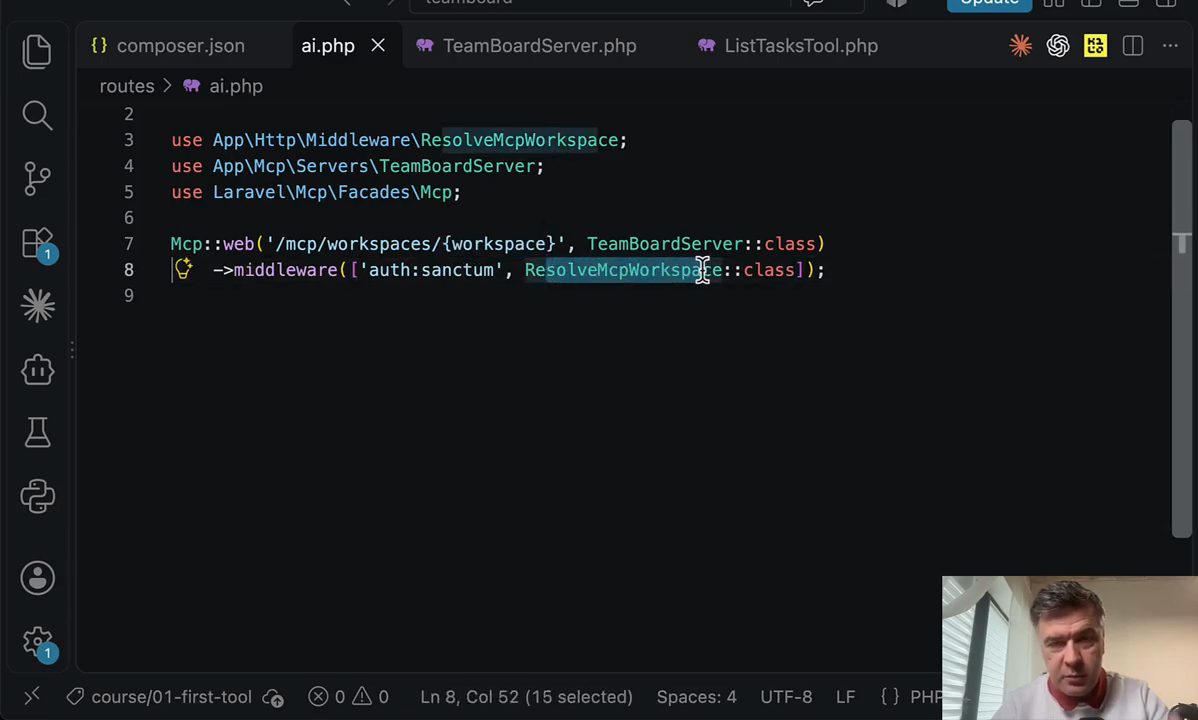1198x720 pixels.
Task: Open the remote window indicator in status bar
Action: coord(31,696)
